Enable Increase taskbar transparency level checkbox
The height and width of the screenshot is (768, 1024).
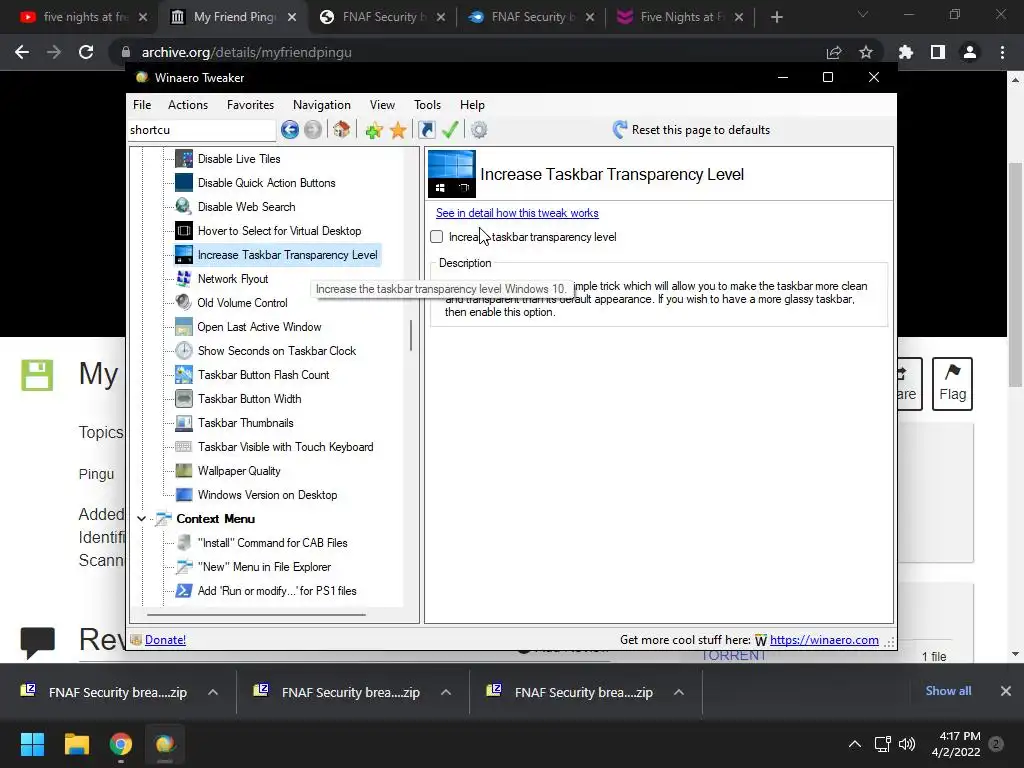(x=437, y=237)
